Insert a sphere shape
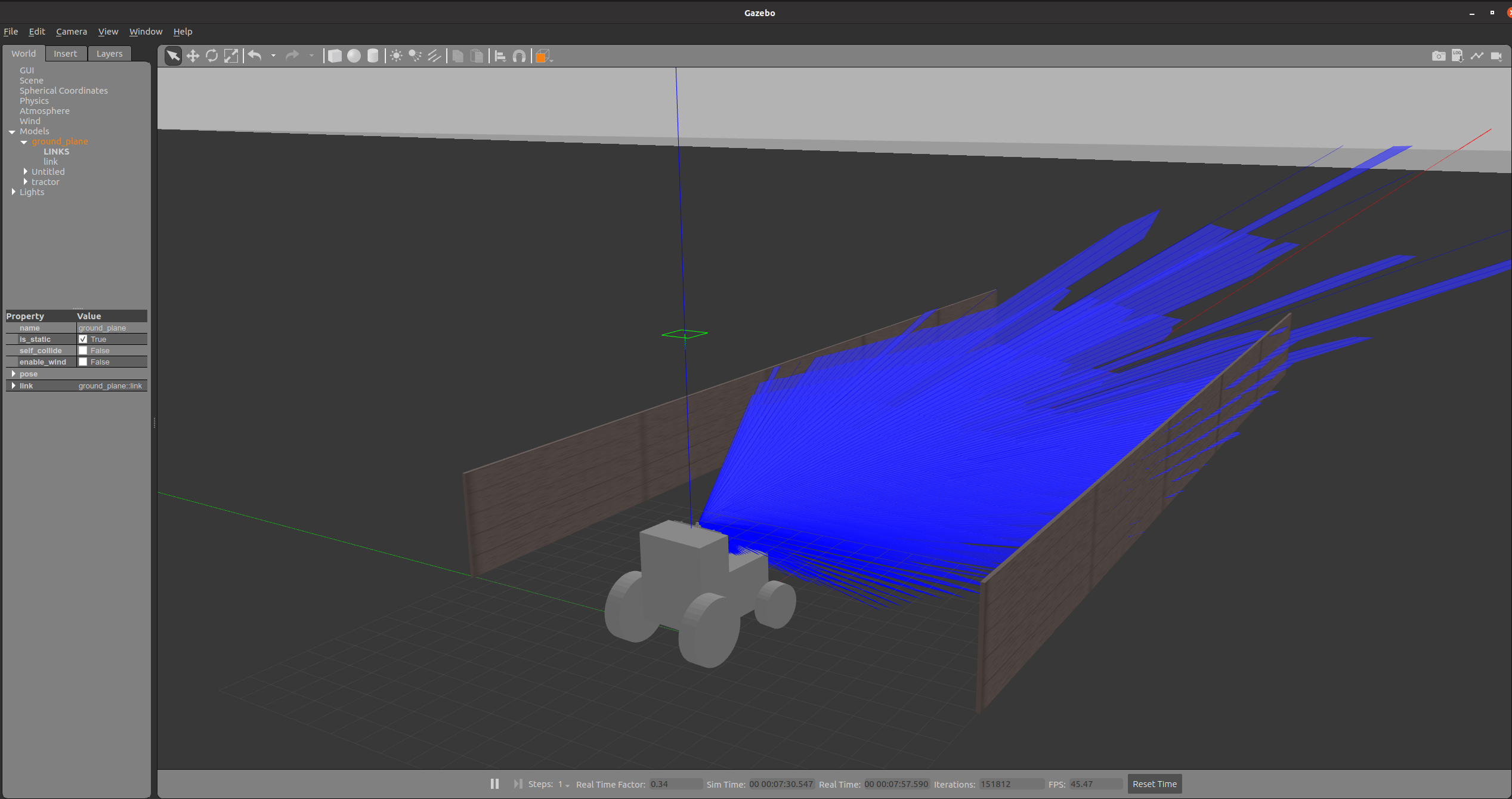Viewport: 1512px width, 799px height. [354, 56]
